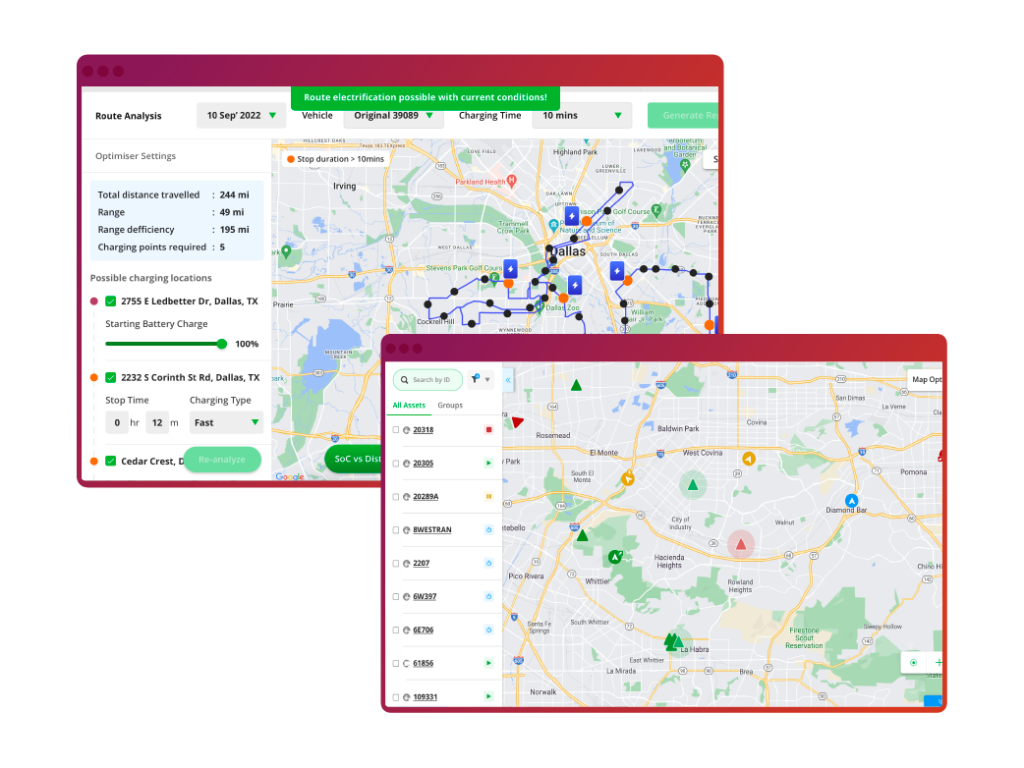Click the charging station icon near Stevens Park

[x=510, y=269]
